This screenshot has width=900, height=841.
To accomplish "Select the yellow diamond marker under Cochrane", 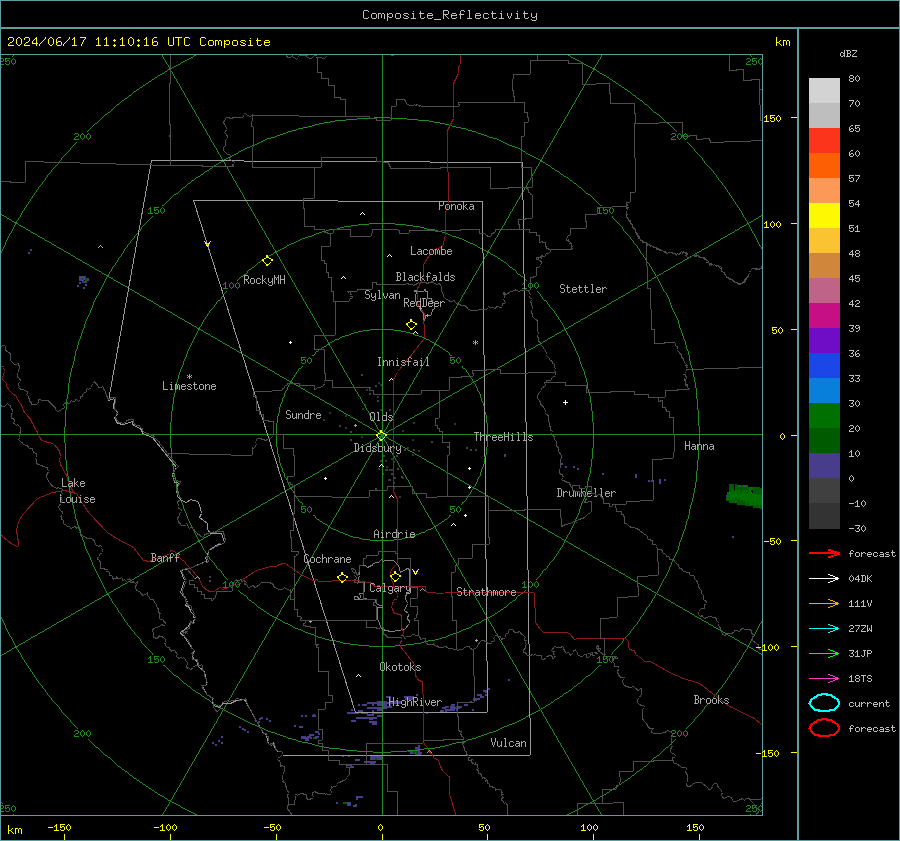I will pos(343,577).
